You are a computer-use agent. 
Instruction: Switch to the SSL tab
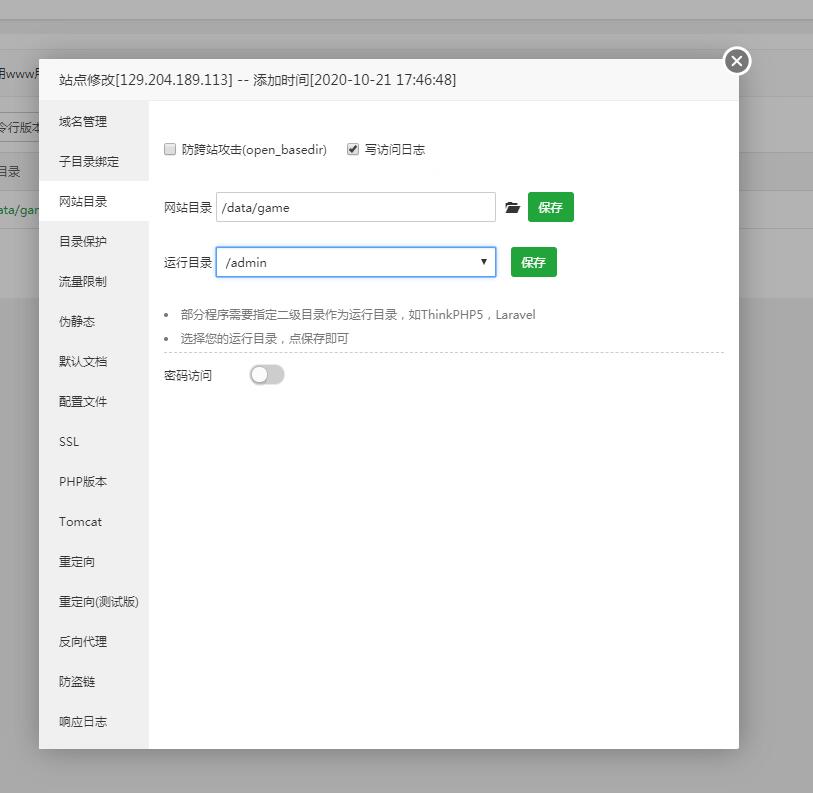coord(69,442)
